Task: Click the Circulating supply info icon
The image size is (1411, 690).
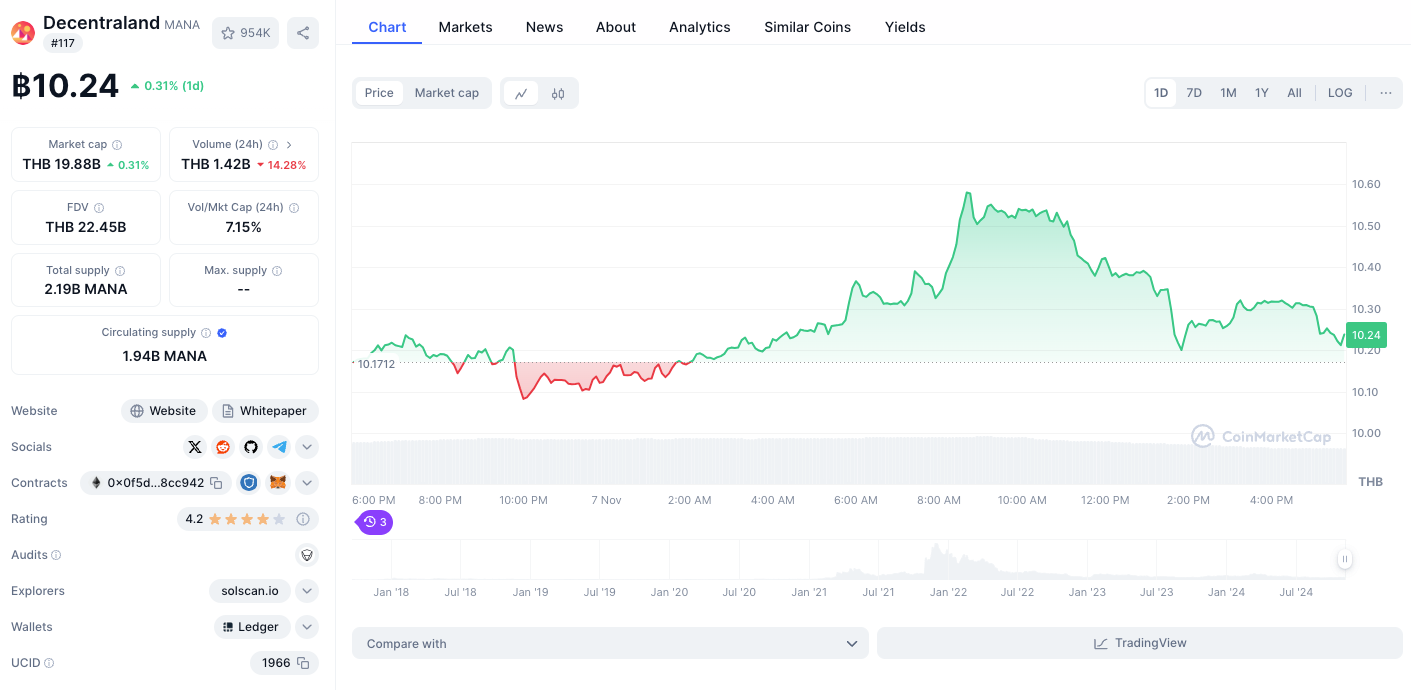Action: (x=206, y=333)
